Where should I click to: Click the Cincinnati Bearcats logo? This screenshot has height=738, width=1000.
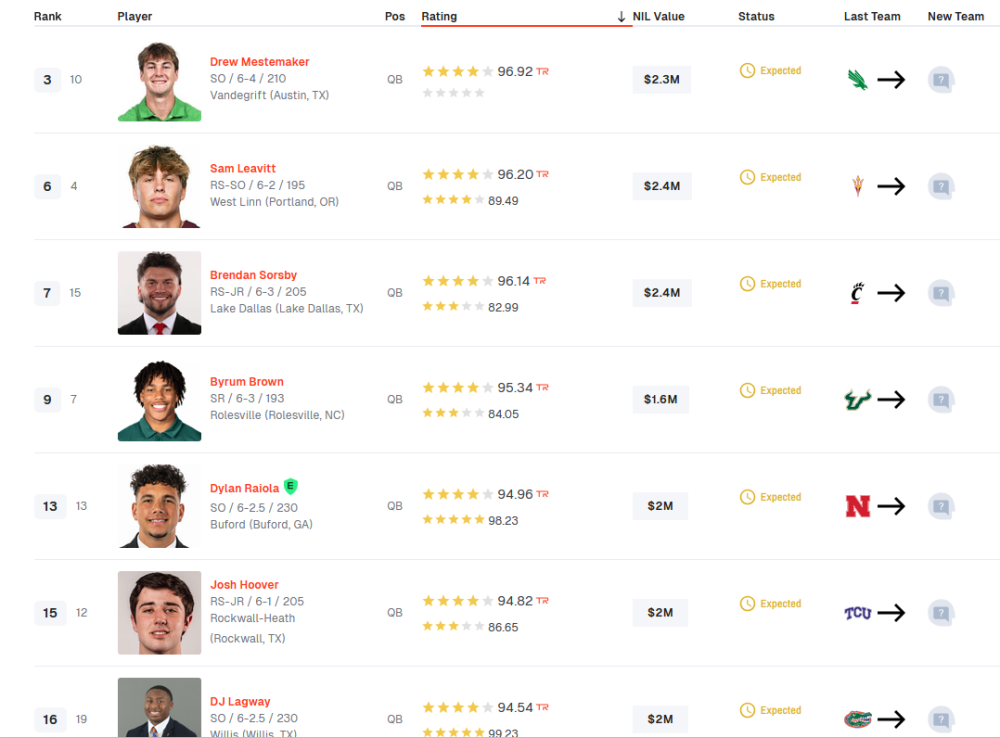click(x=857, y=293)
